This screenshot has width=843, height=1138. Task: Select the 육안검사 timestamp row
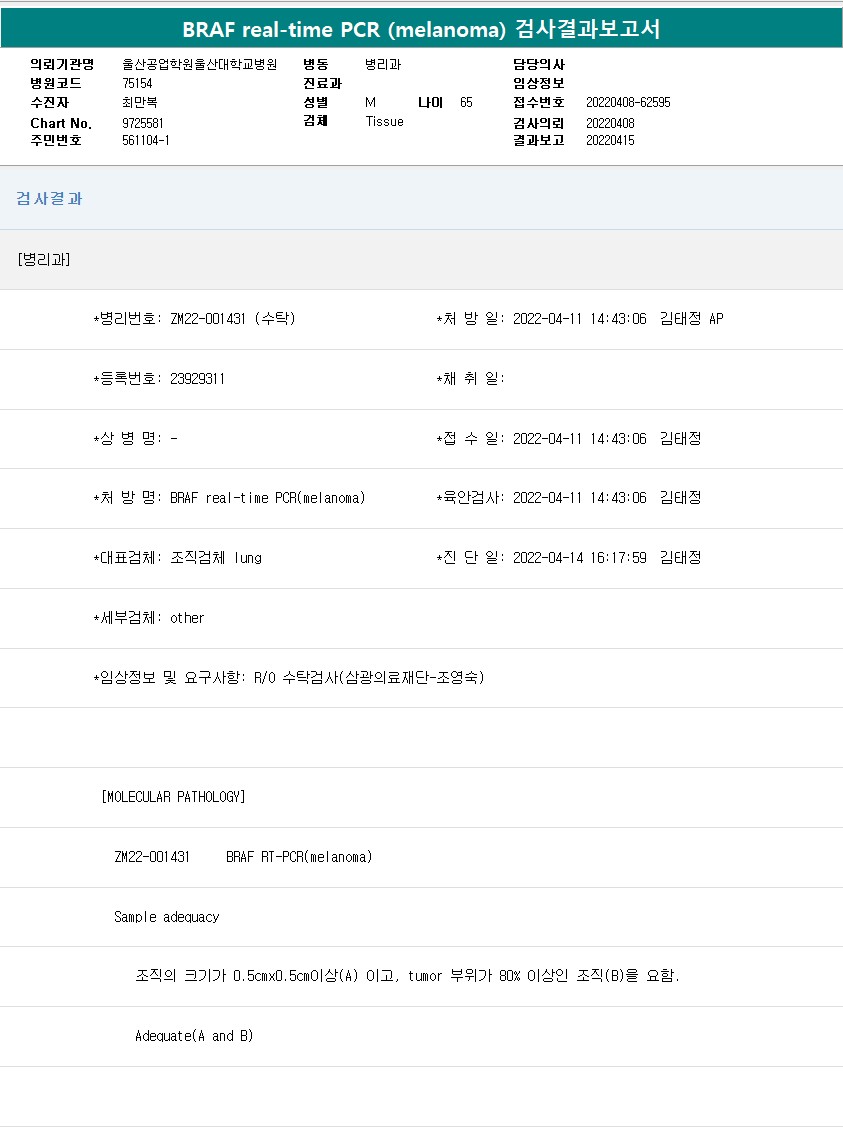tap(569, 498)
